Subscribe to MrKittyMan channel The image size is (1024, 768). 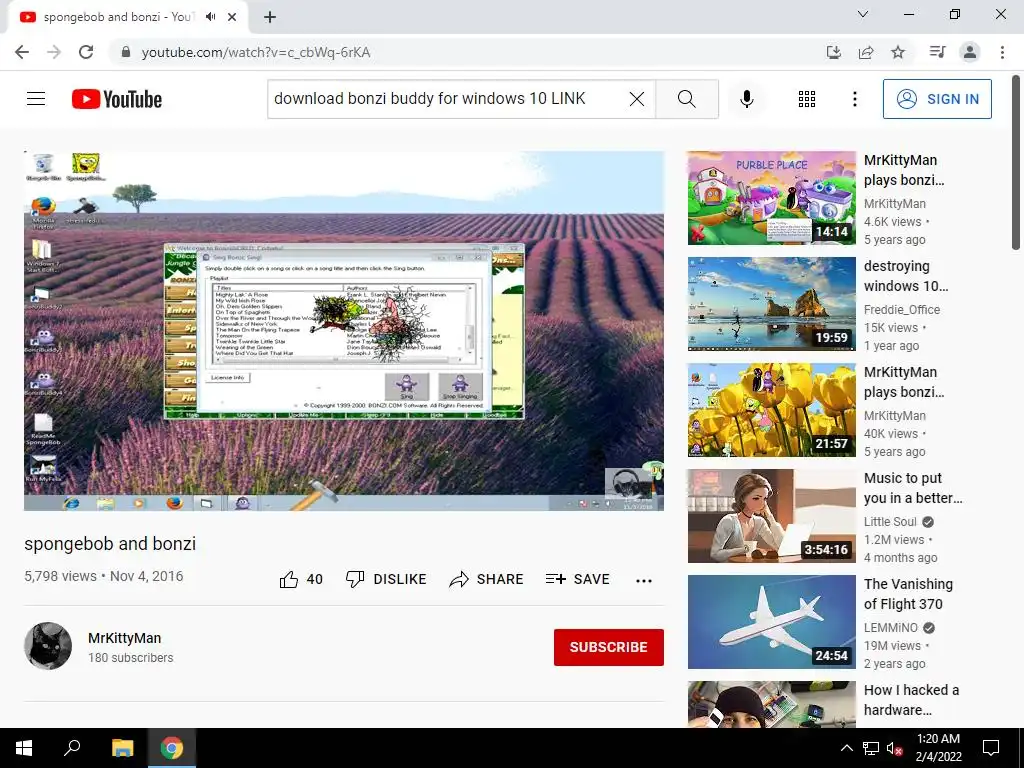coord(609,647)
